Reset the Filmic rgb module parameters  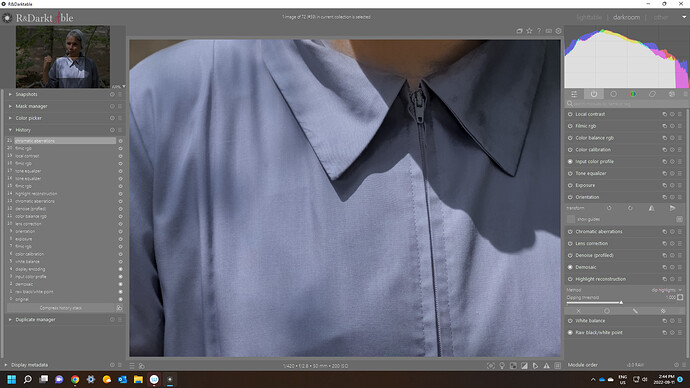[672, 126]
